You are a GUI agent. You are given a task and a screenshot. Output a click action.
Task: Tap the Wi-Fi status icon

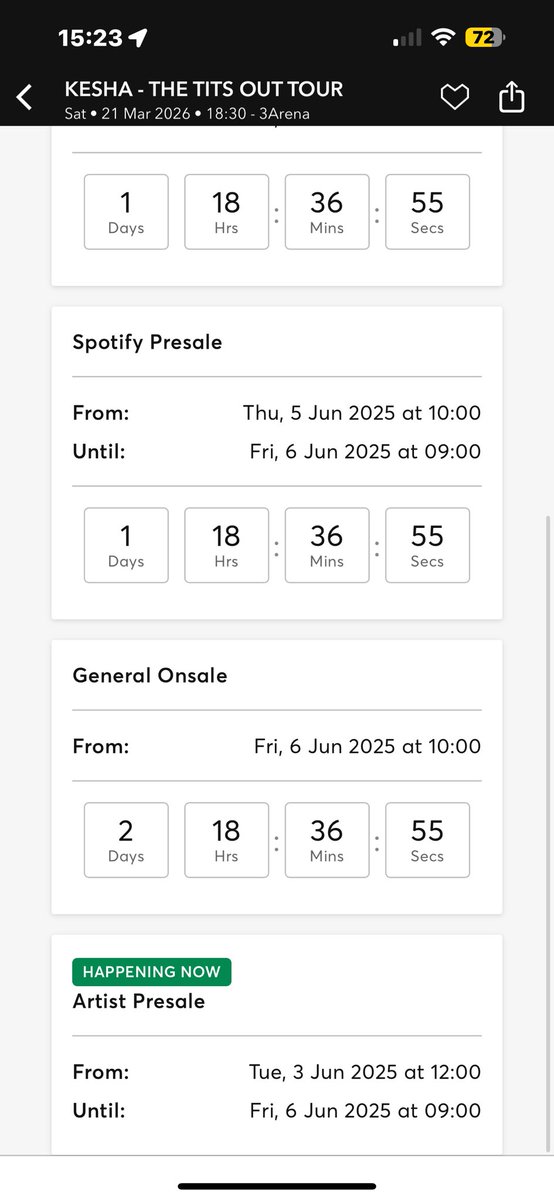[x=442, y=38]
